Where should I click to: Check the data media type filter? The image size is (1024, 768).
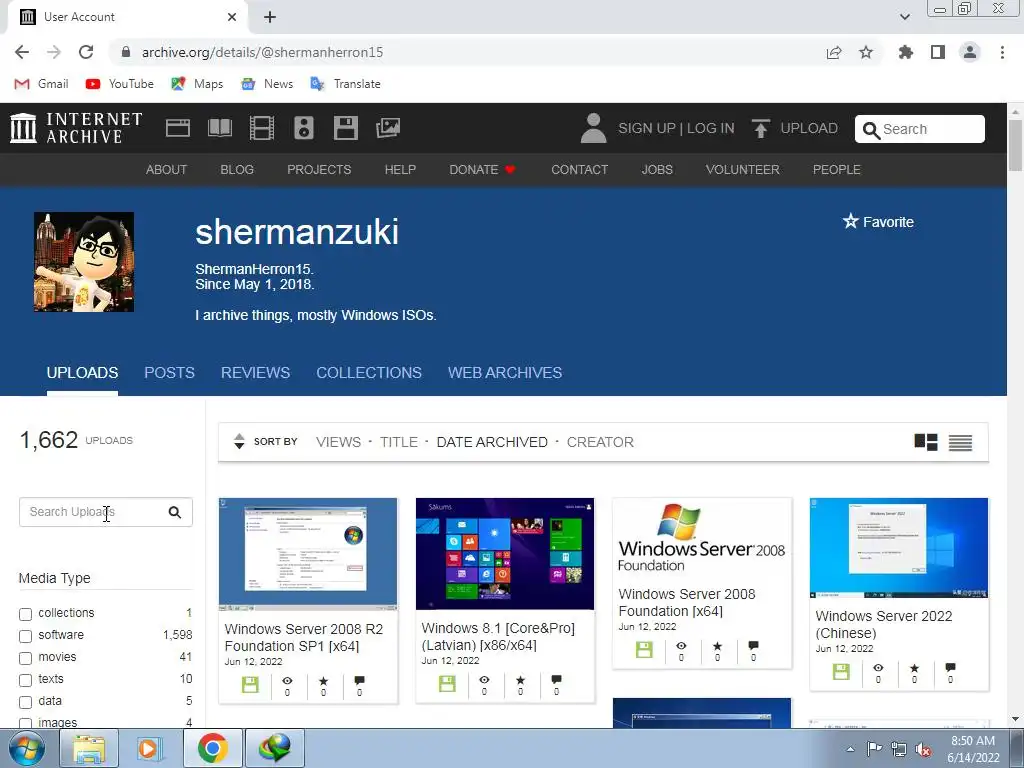tap(25, 703)
